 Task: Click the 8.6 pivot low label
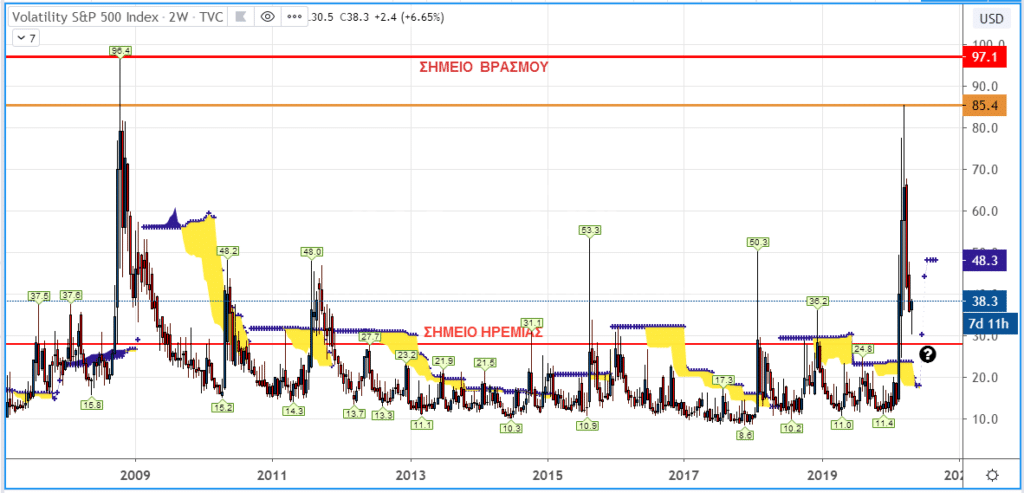click(x=744, y=435)
